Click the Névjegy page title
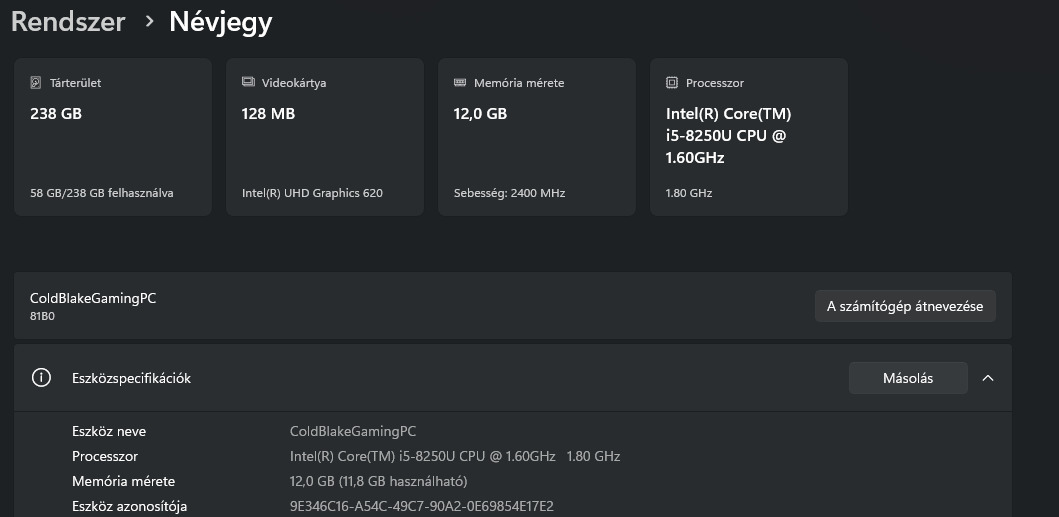 click(220, 21)
